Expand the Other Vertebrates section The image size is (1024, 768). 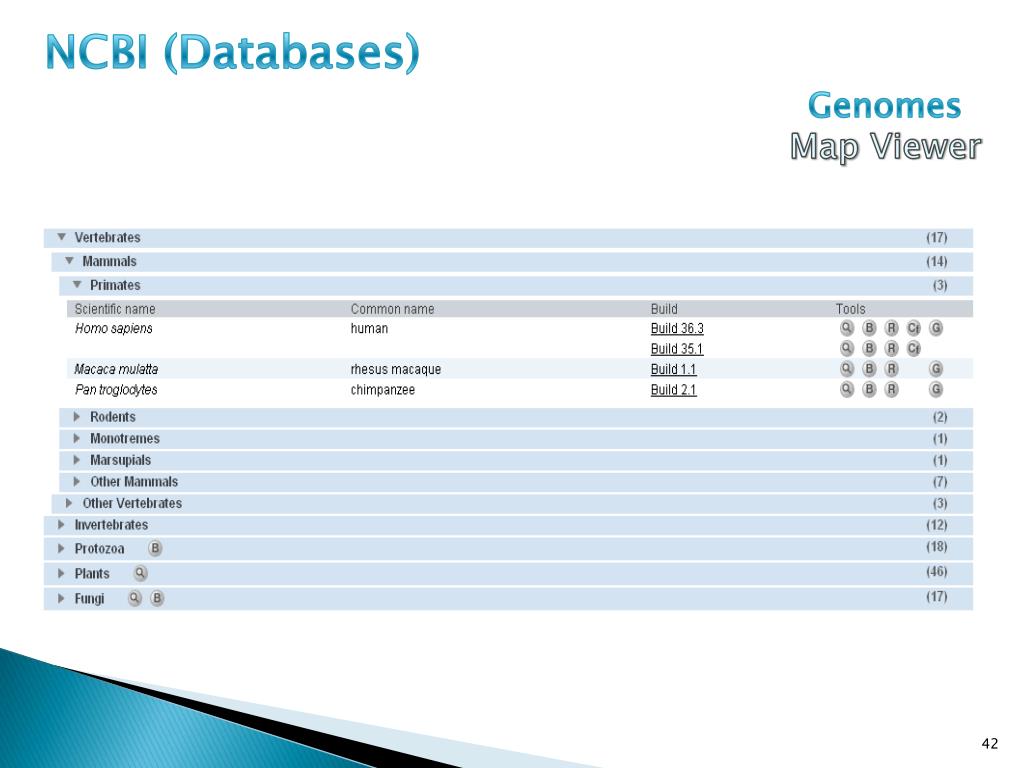[x=69, y=503]
